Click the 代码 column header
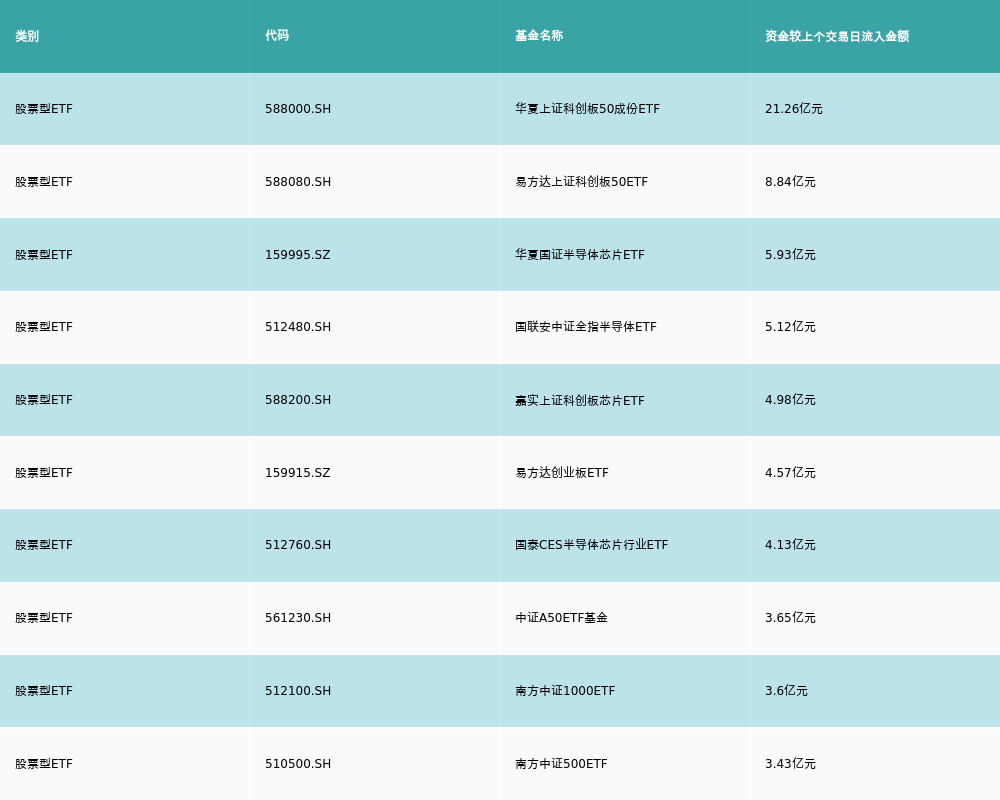The height and width of the screenshot is (800, 1000). 277,36
